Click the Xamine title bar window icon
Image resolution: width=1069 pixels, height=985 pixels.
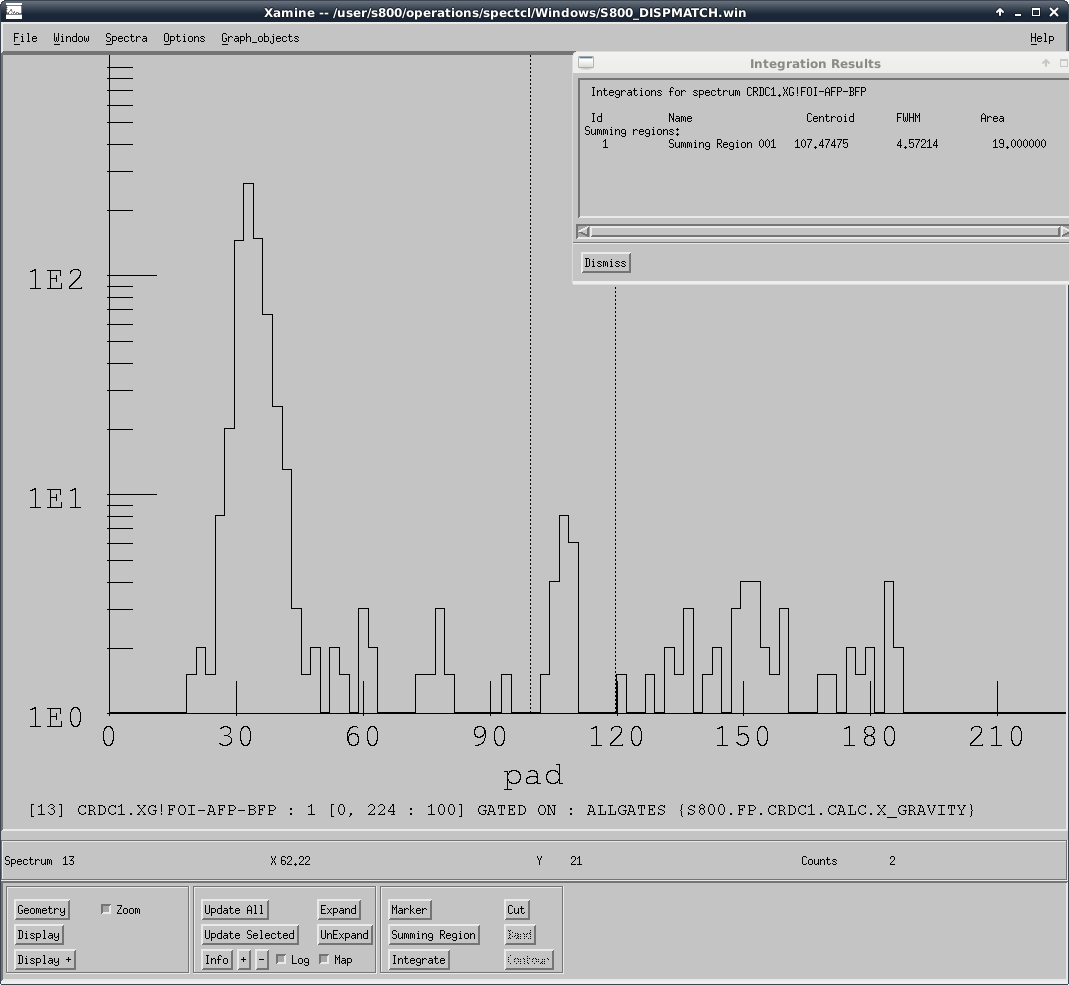[14, 12]
